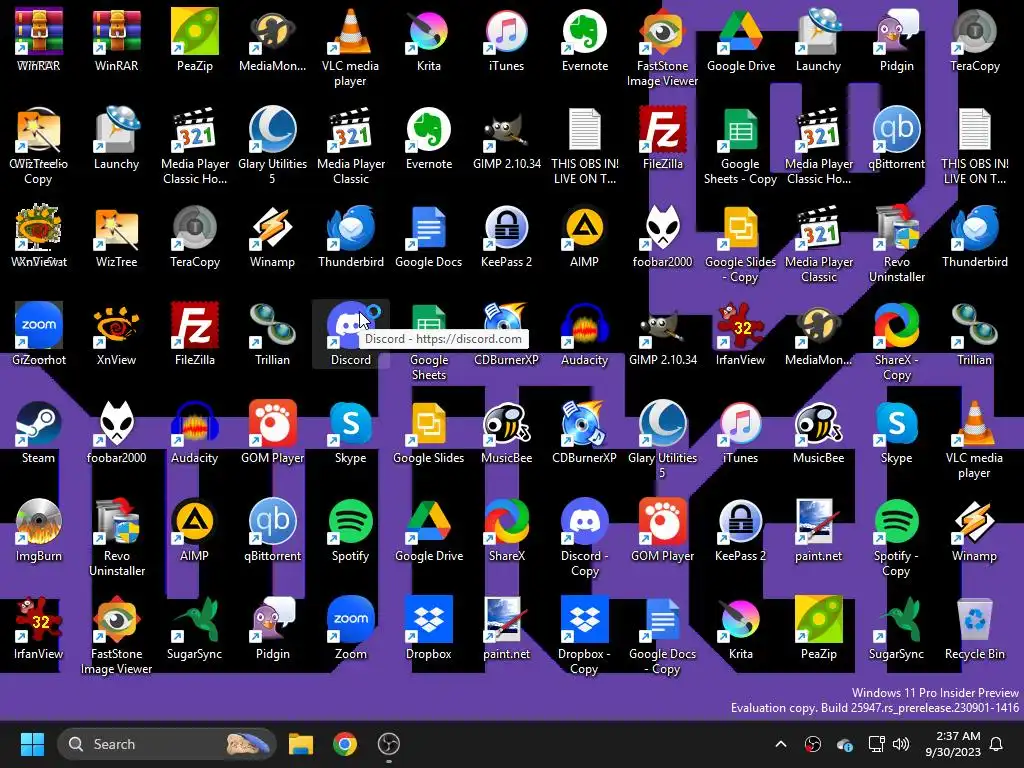Launch ImgBurn from the desktop

tap(39, 530)
